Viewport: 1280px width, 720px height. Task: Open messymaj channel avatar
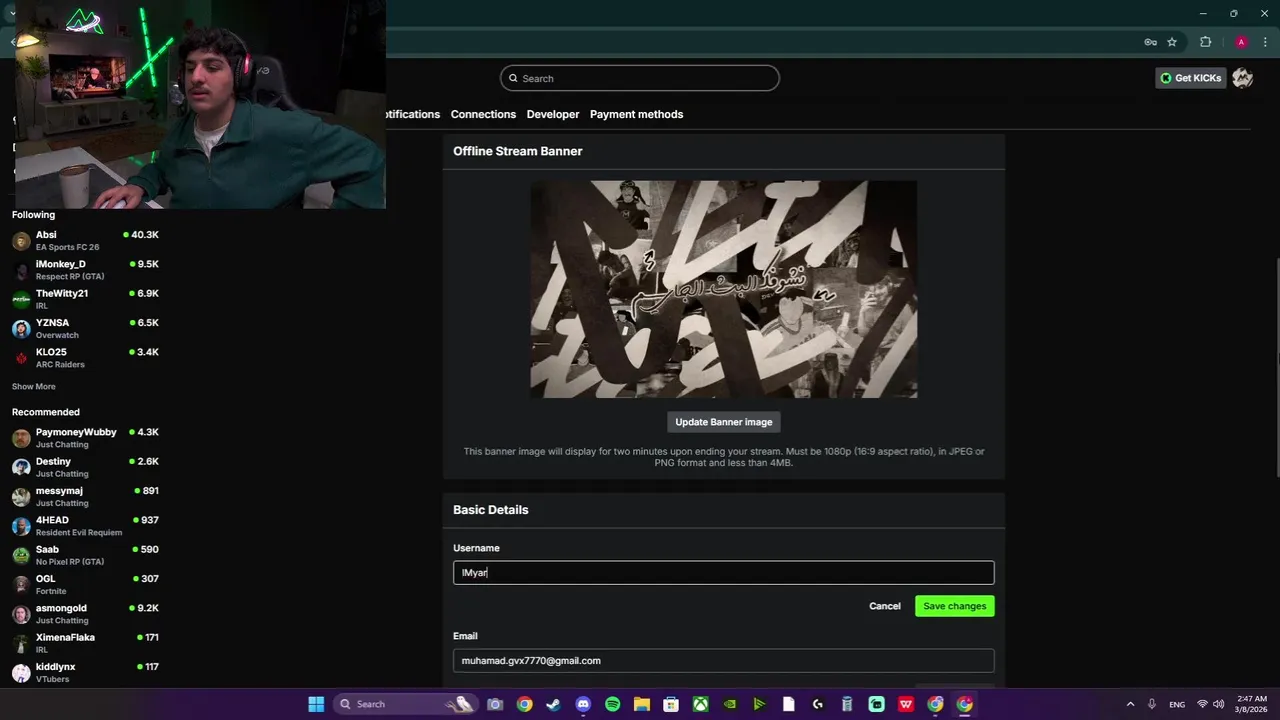(x=21, y=497)
